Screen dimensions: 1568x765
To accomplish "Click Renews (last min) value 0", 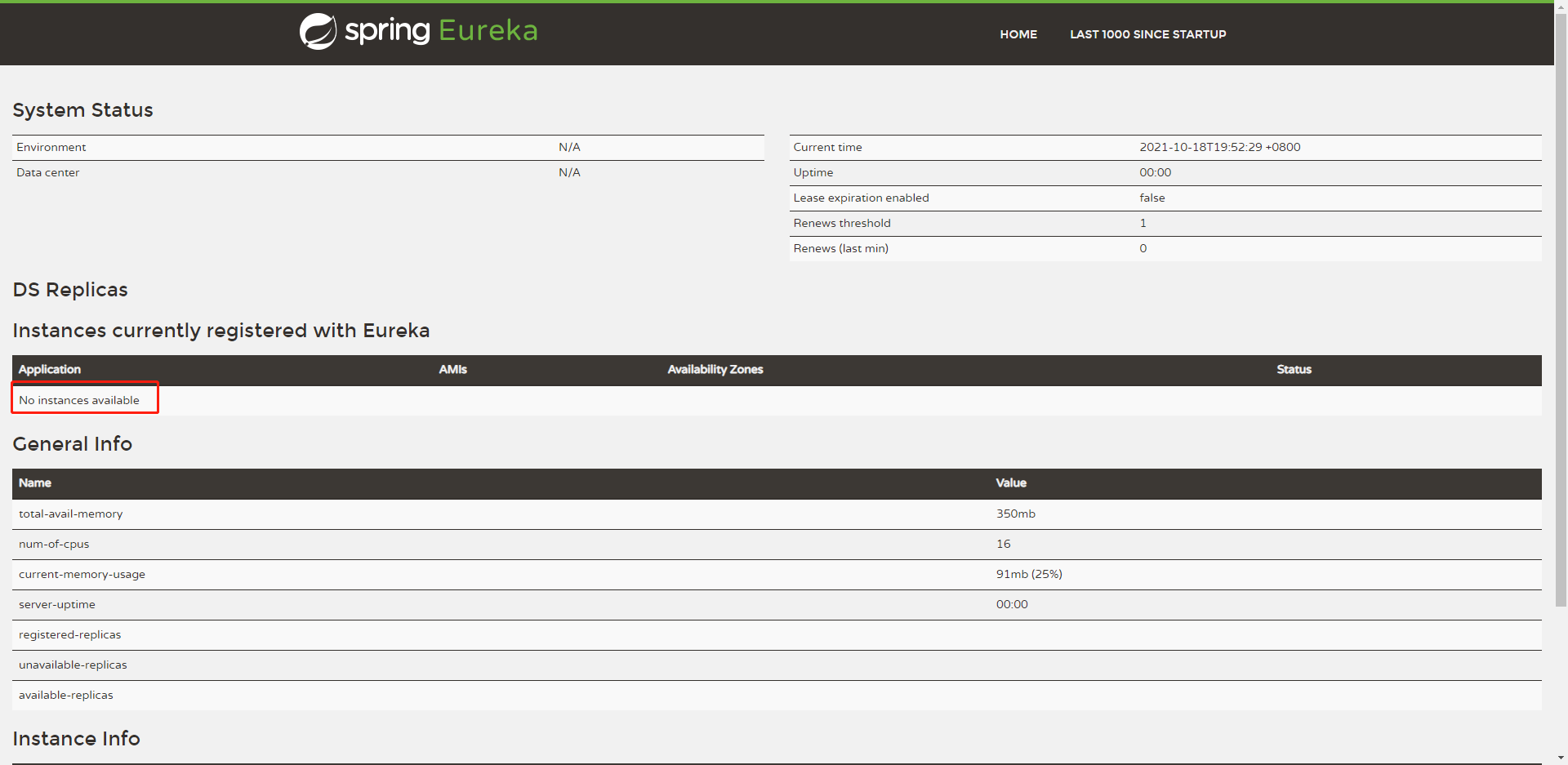I will tap(1143, 248).
